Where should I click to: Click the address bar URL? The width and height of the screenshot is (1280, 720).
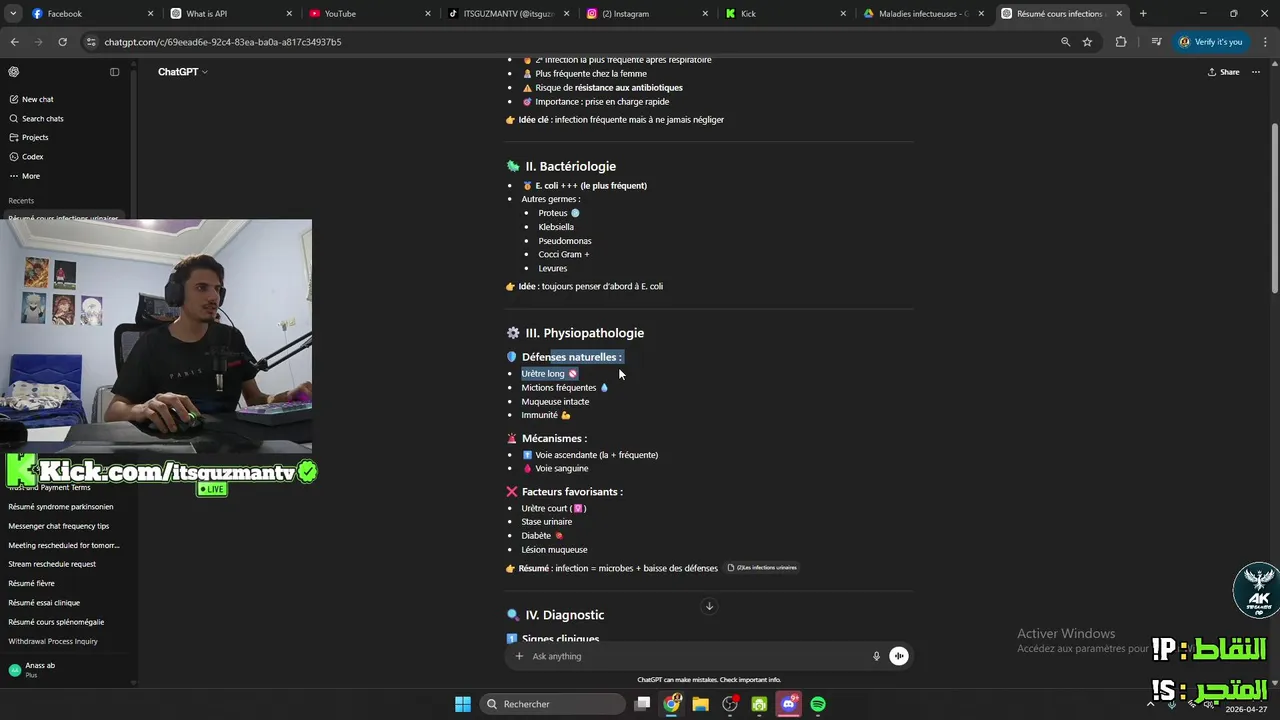[223, 42]
